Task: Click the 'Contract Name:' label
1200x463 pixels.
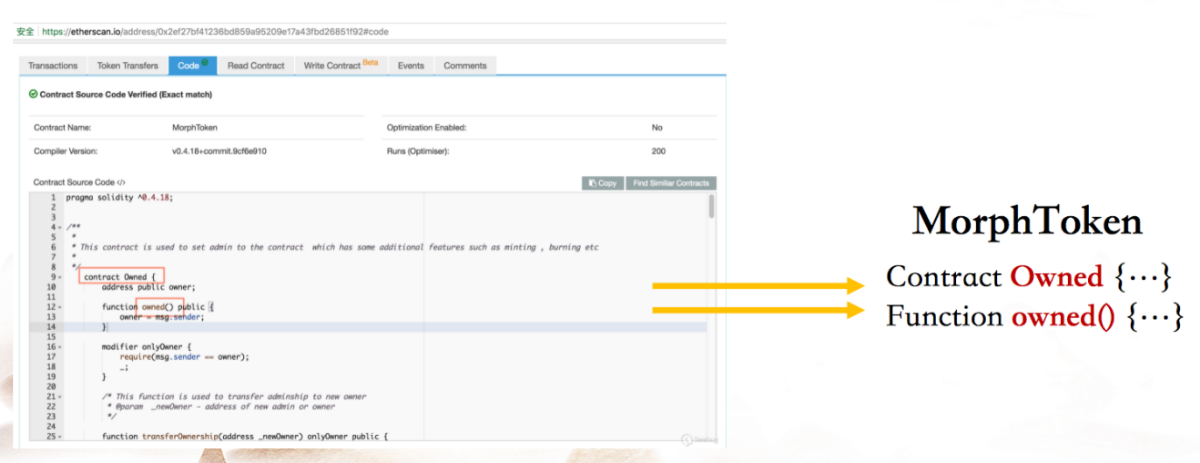Action: point(62,128)
